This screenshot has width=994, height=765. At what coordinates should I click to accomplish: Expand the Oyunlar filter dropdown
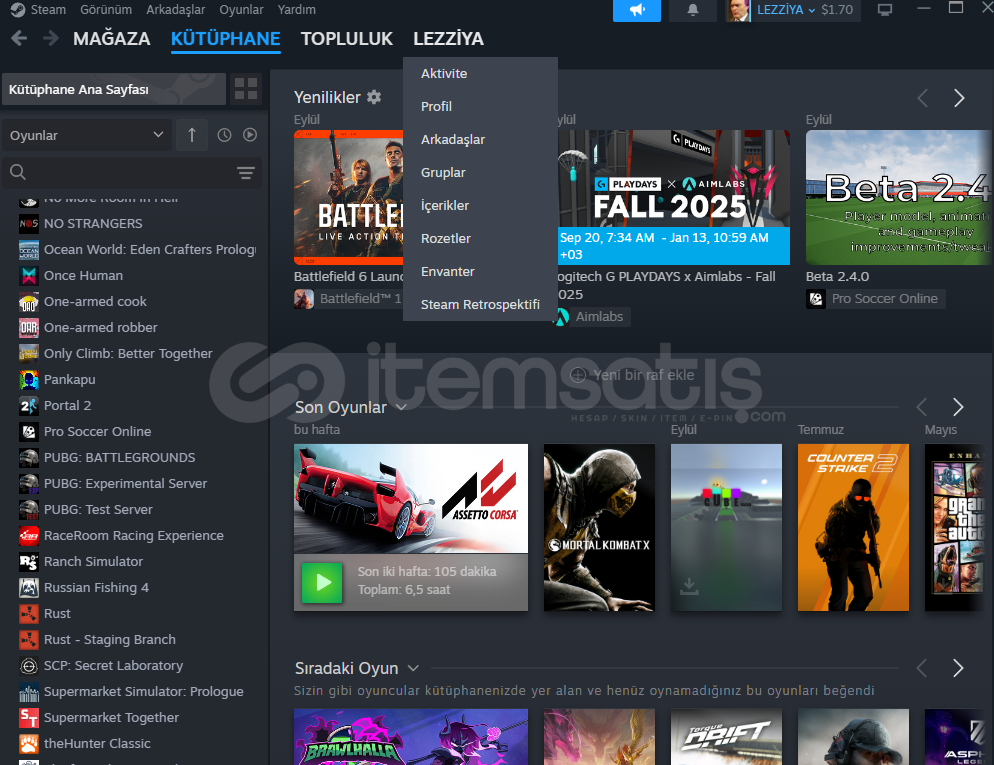(x=87, y=135)
